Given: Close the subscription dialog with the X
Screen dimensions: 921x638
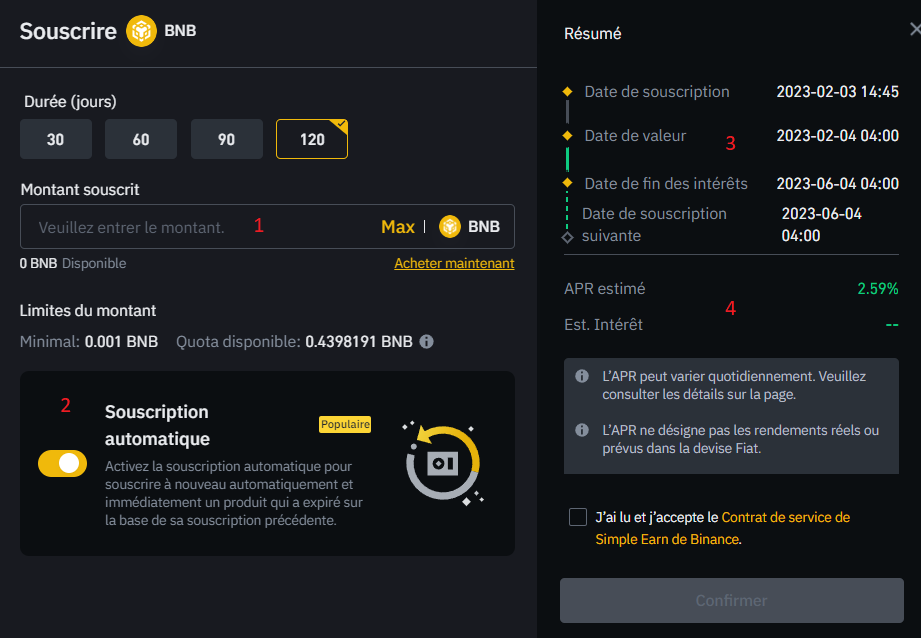Looking at the screenshot, I should 914,31.
